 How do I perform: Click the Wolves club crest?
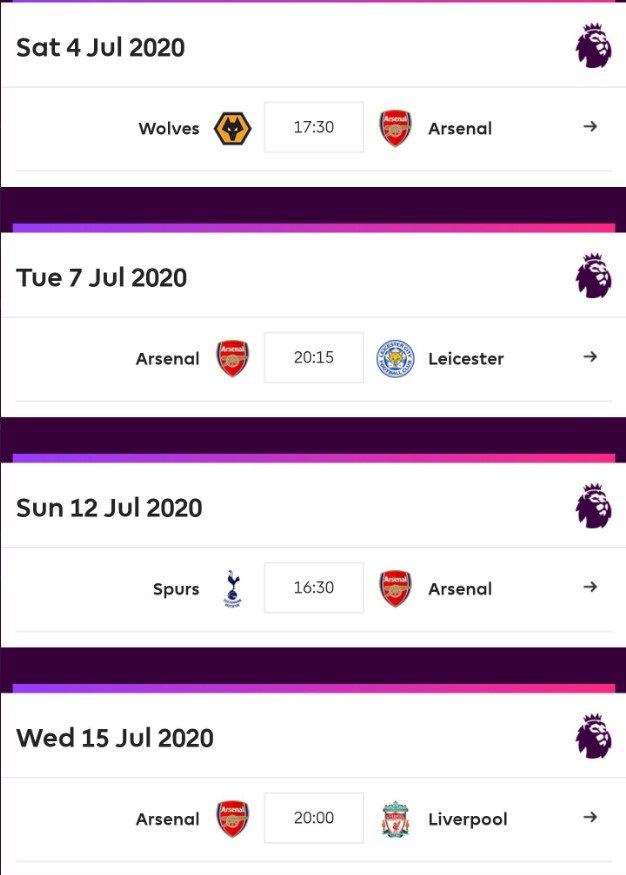click(x=233, y=128)
